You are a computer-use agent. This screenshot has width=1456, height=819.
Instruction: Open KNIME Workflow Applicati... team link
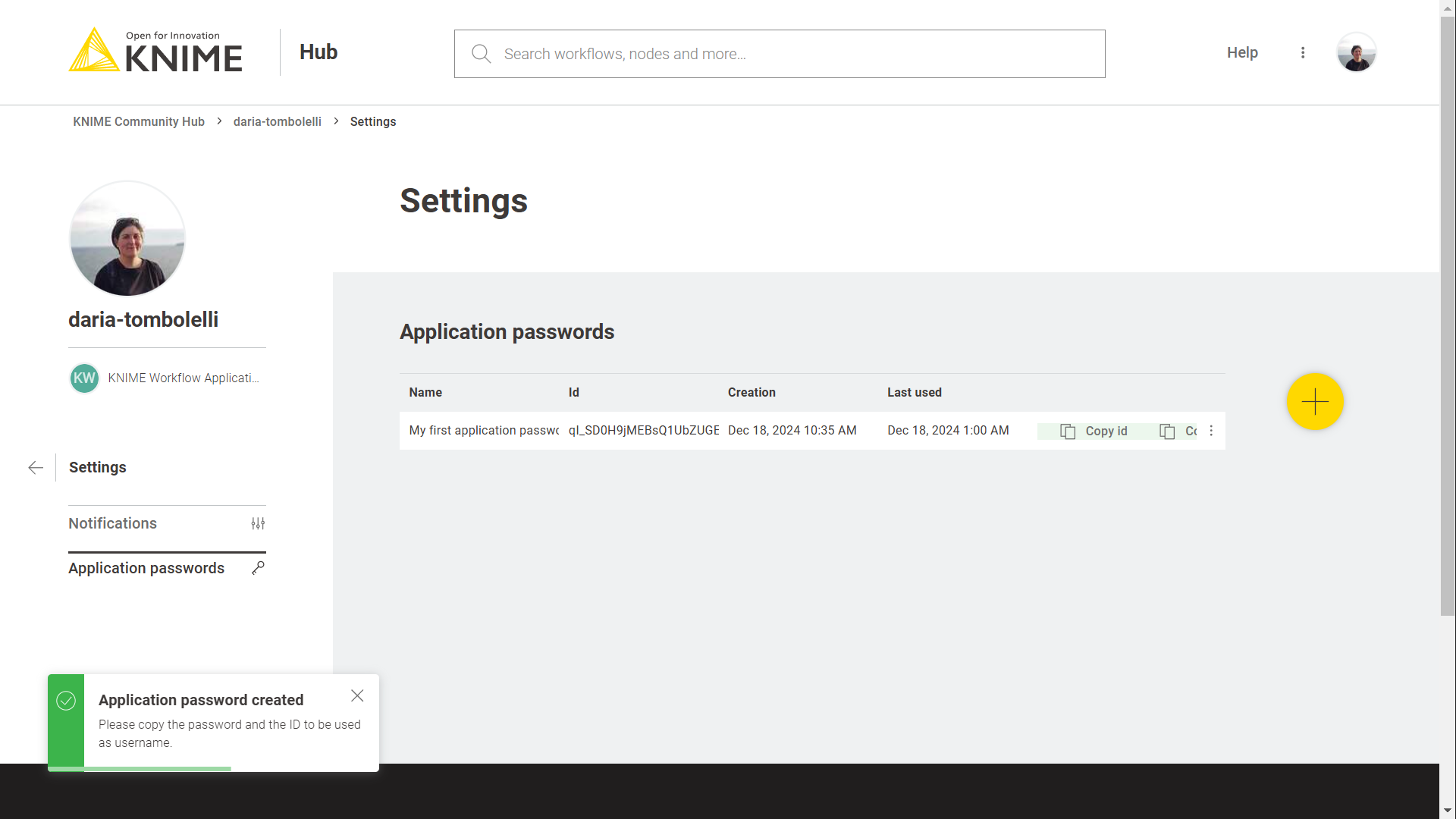click(183, 378)
